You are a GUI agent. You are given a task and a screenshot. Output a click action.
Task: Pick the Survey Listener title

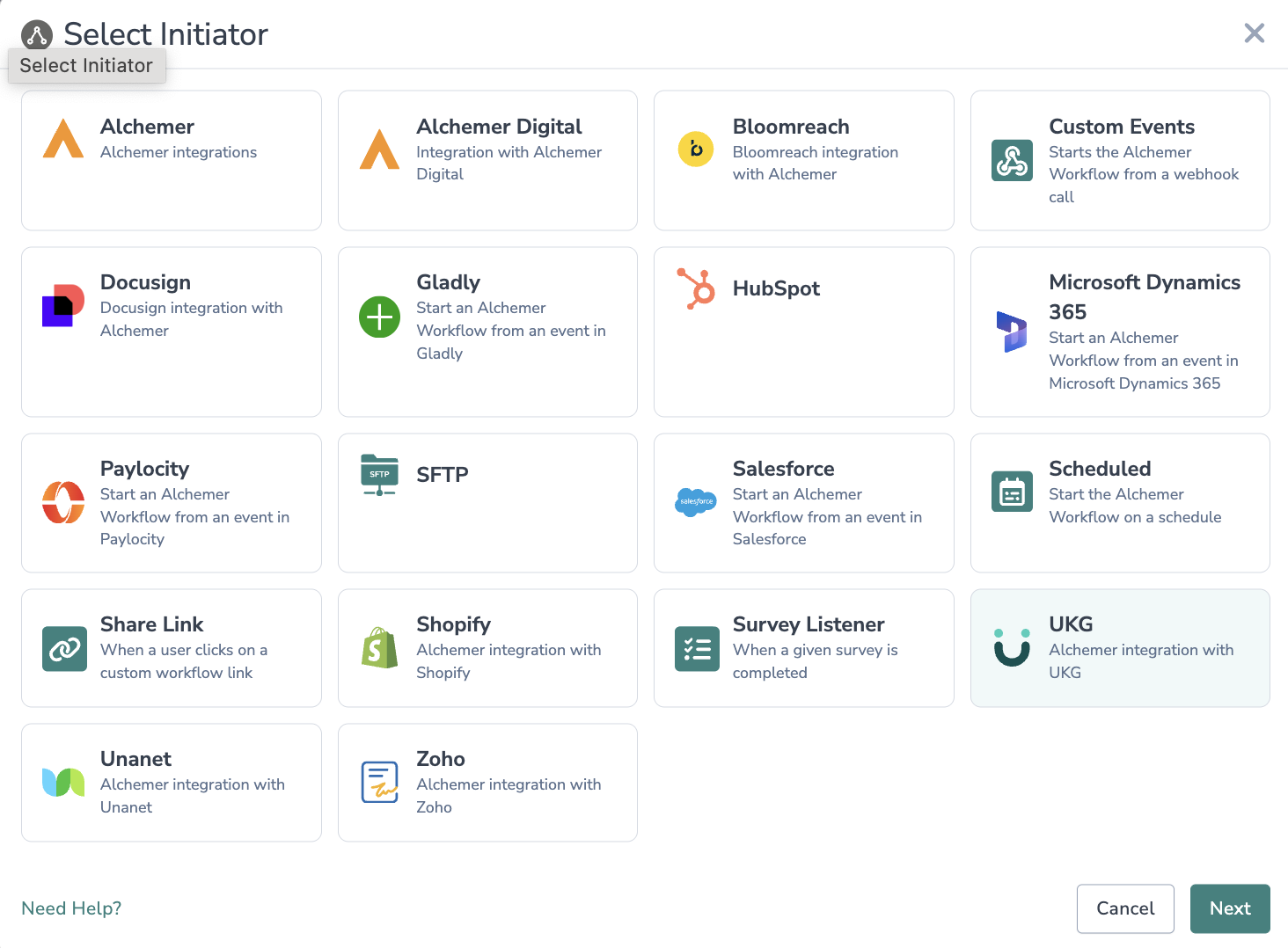point(809,624)
